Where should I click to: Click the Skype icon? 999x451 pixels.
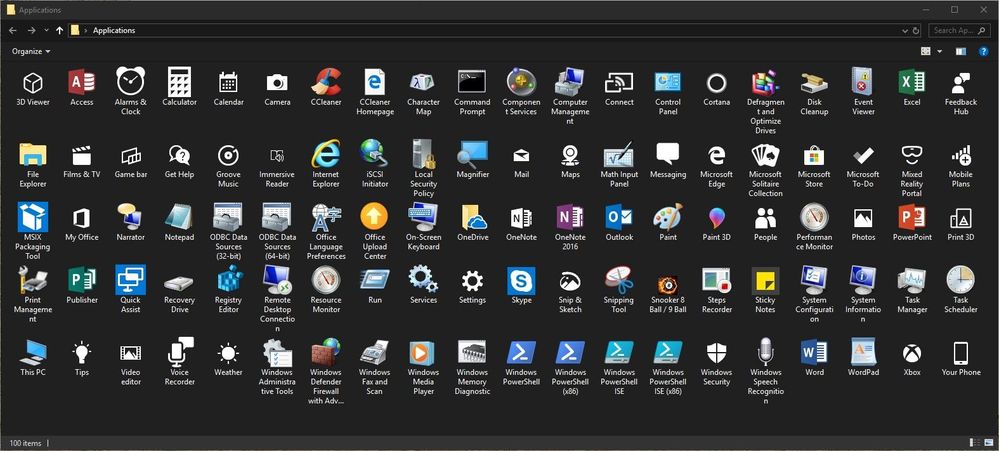pyautogui.click(x=521, y=280)
